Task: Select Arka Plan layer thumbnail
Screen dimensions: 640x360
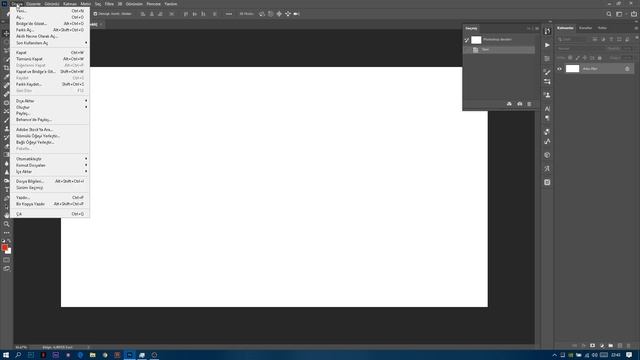Action: pos(572,69)
